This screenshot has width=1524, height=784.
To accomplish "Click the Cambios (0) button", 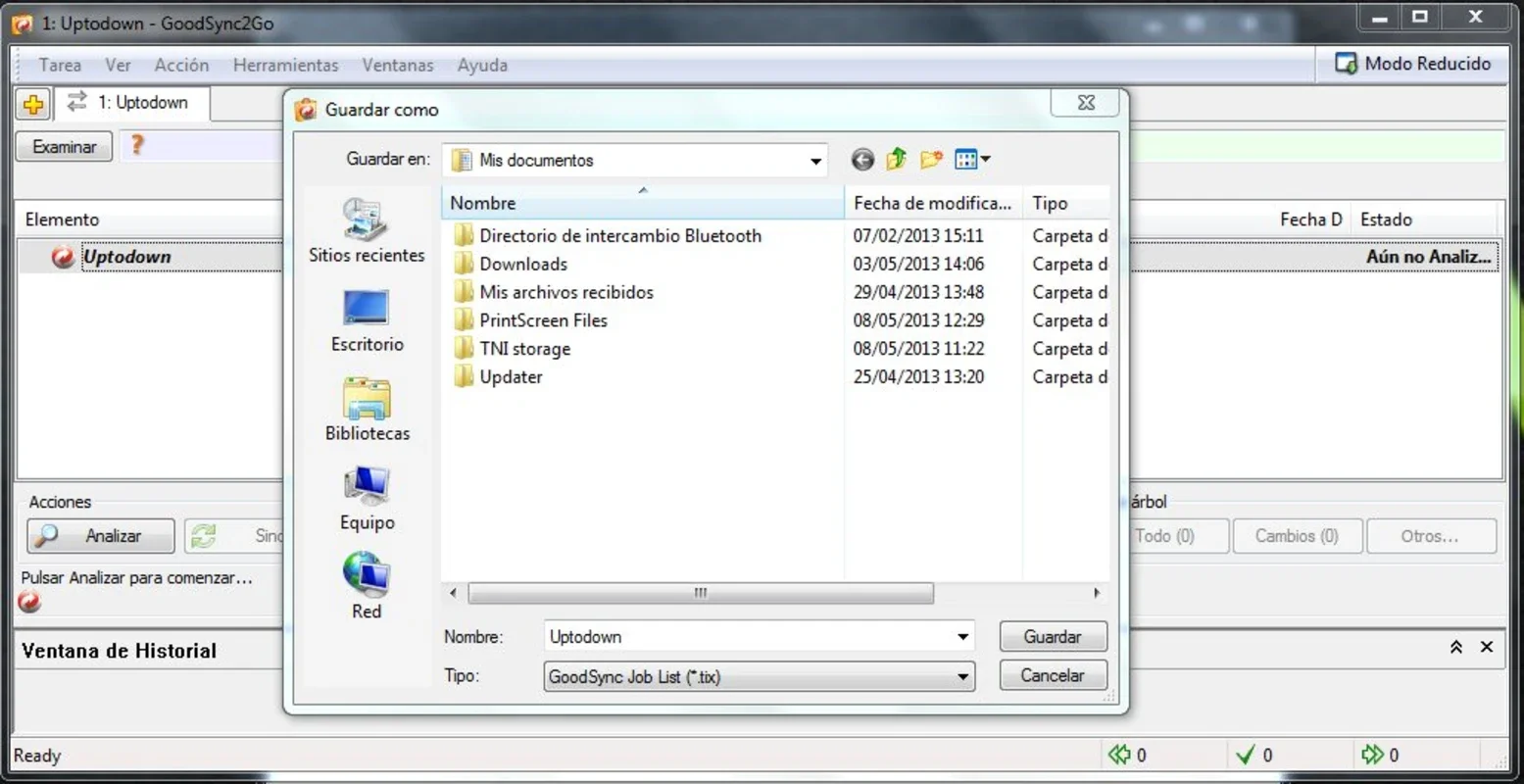I will [1297, 536].
